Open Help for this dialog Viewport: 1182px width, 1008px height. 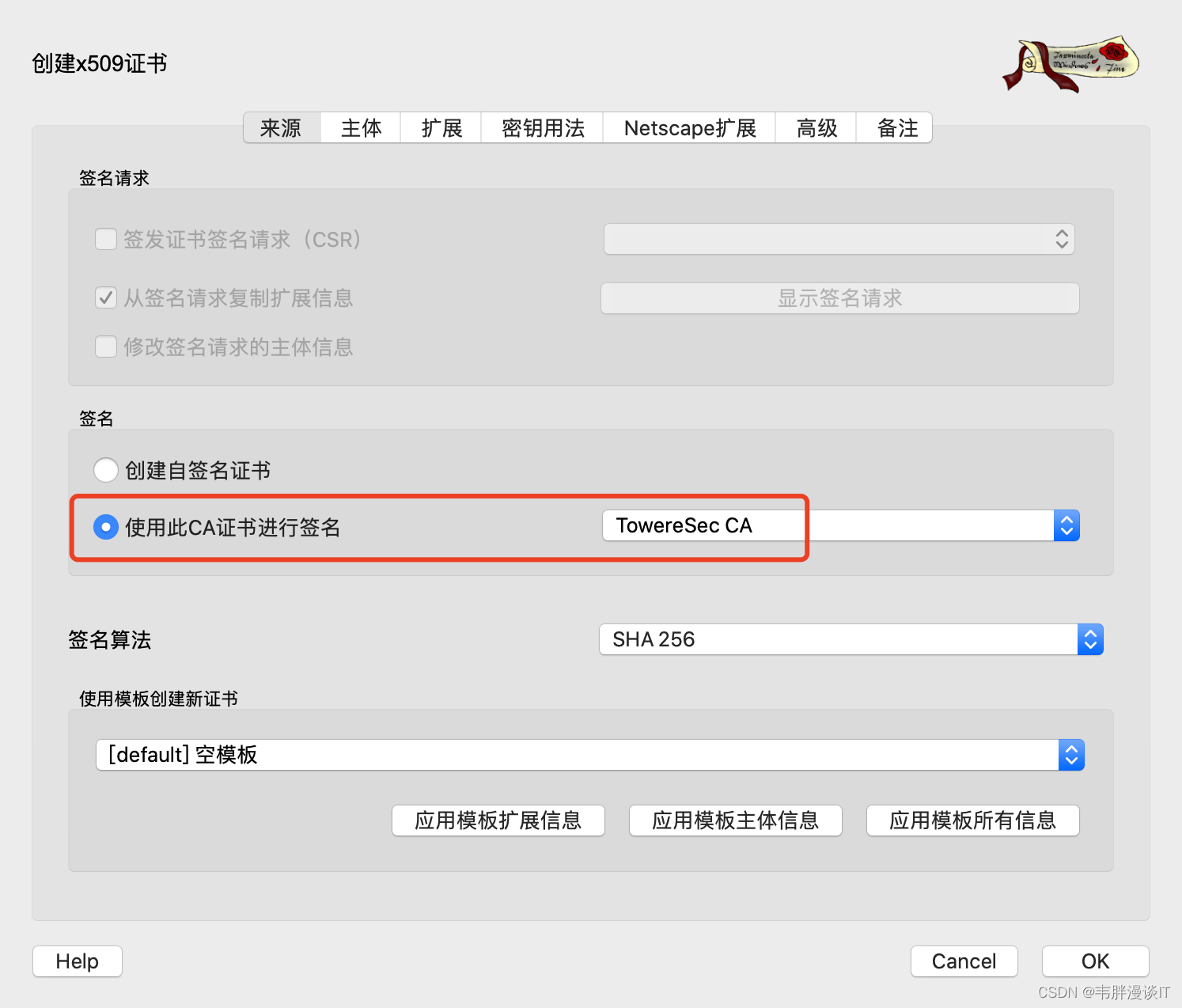click(x=78, y=961)
